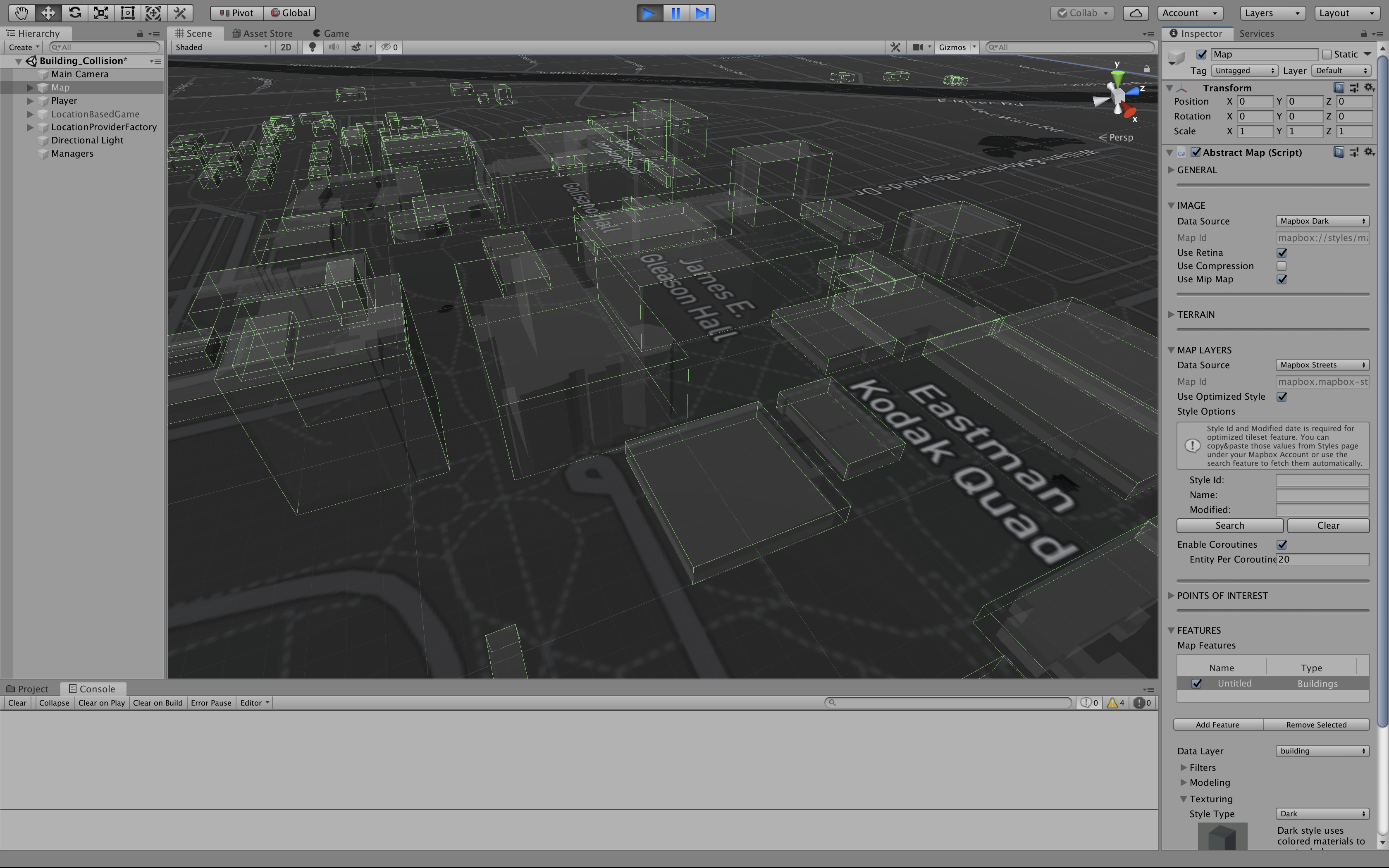Select the Rotate tool
Image resolution: width=1389 pixels, height=868 pixels.
coord(74,13)
